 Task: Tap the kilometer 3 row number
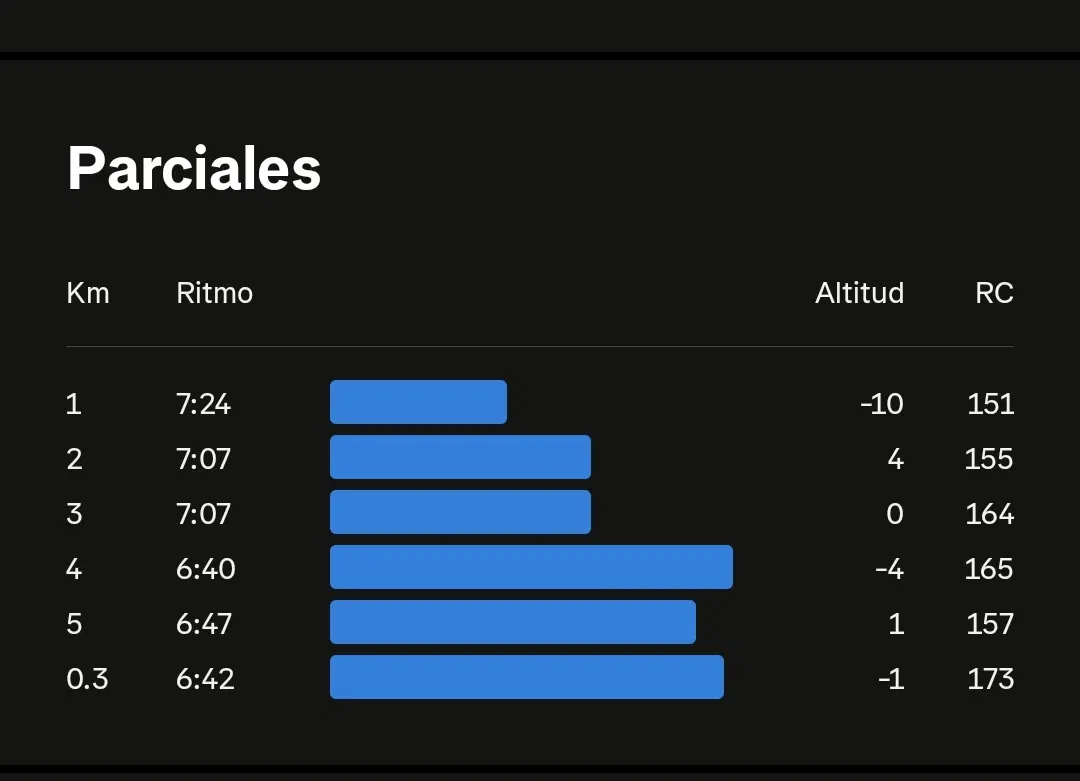pos(74,514)
